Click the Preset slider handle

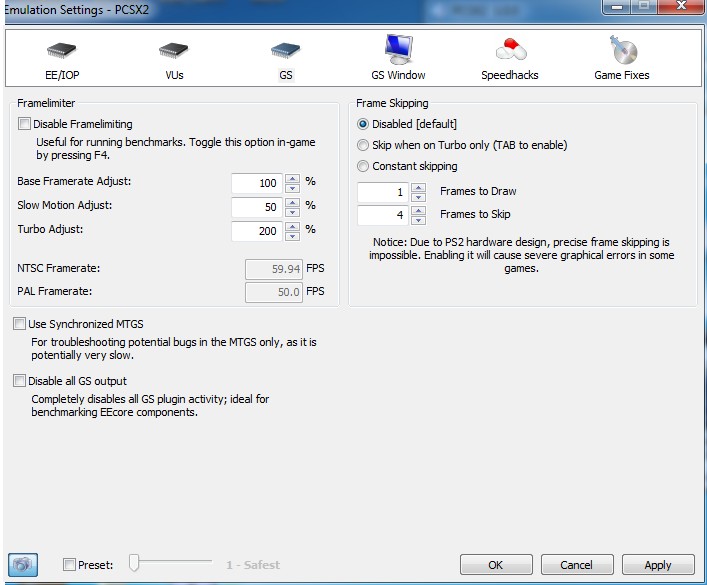coord(134,562)
